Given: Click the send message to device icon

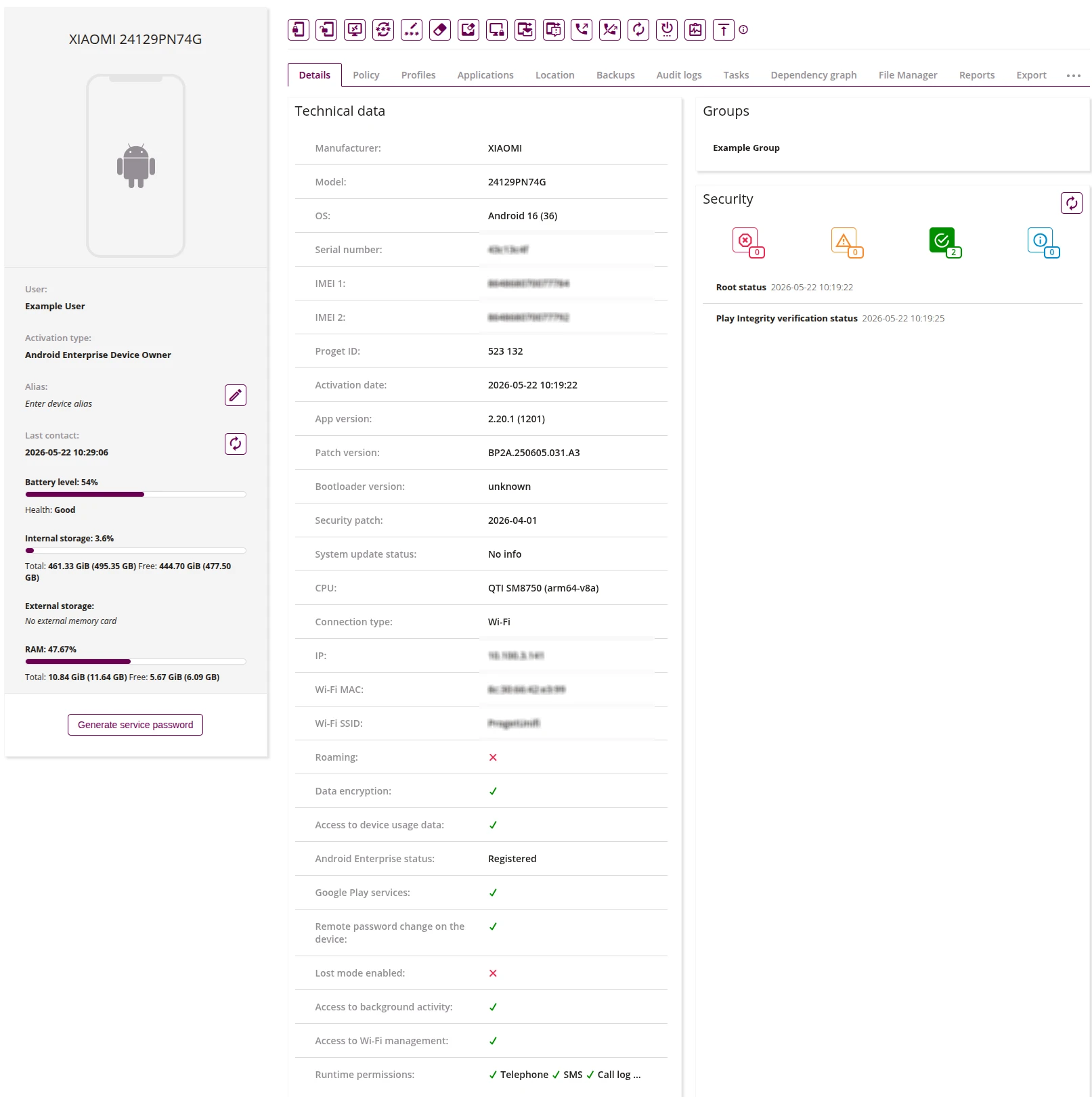Looking at the screenshot, I should pos(554,30).
